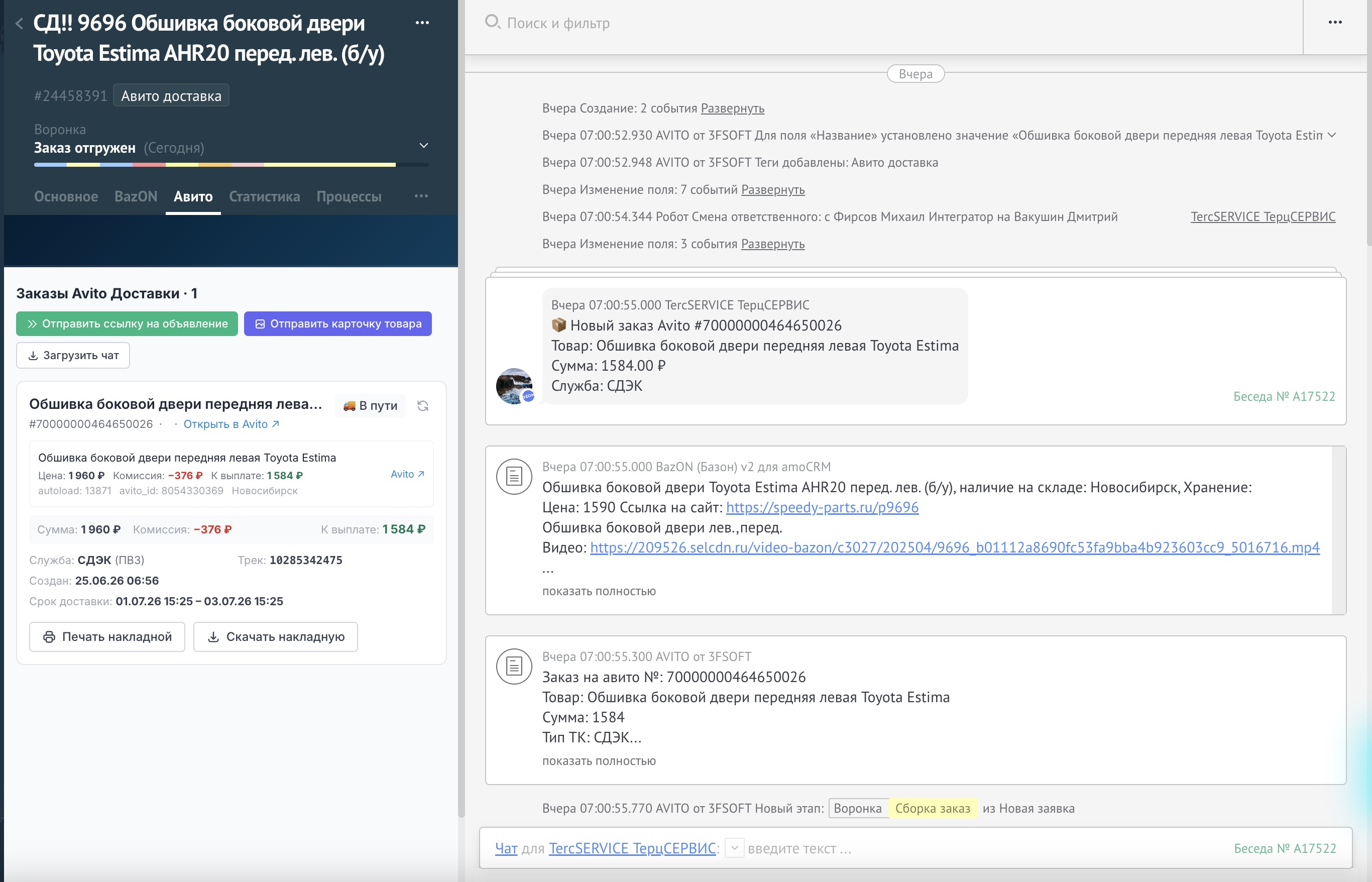Show more tabs via three-dots icon
The width and height of the screenshot is (1372, 882).
pyautogui.click(x=421, y=196)
